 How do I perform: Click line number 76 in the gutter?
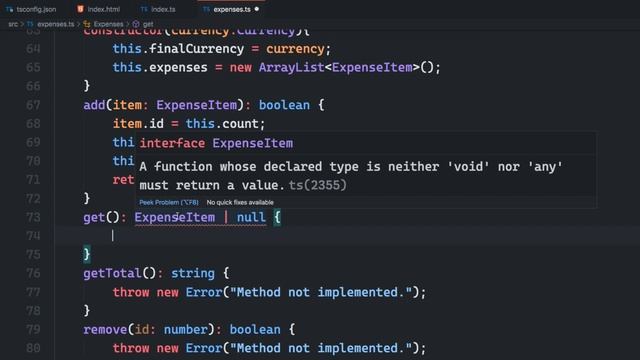pos(33,273)
